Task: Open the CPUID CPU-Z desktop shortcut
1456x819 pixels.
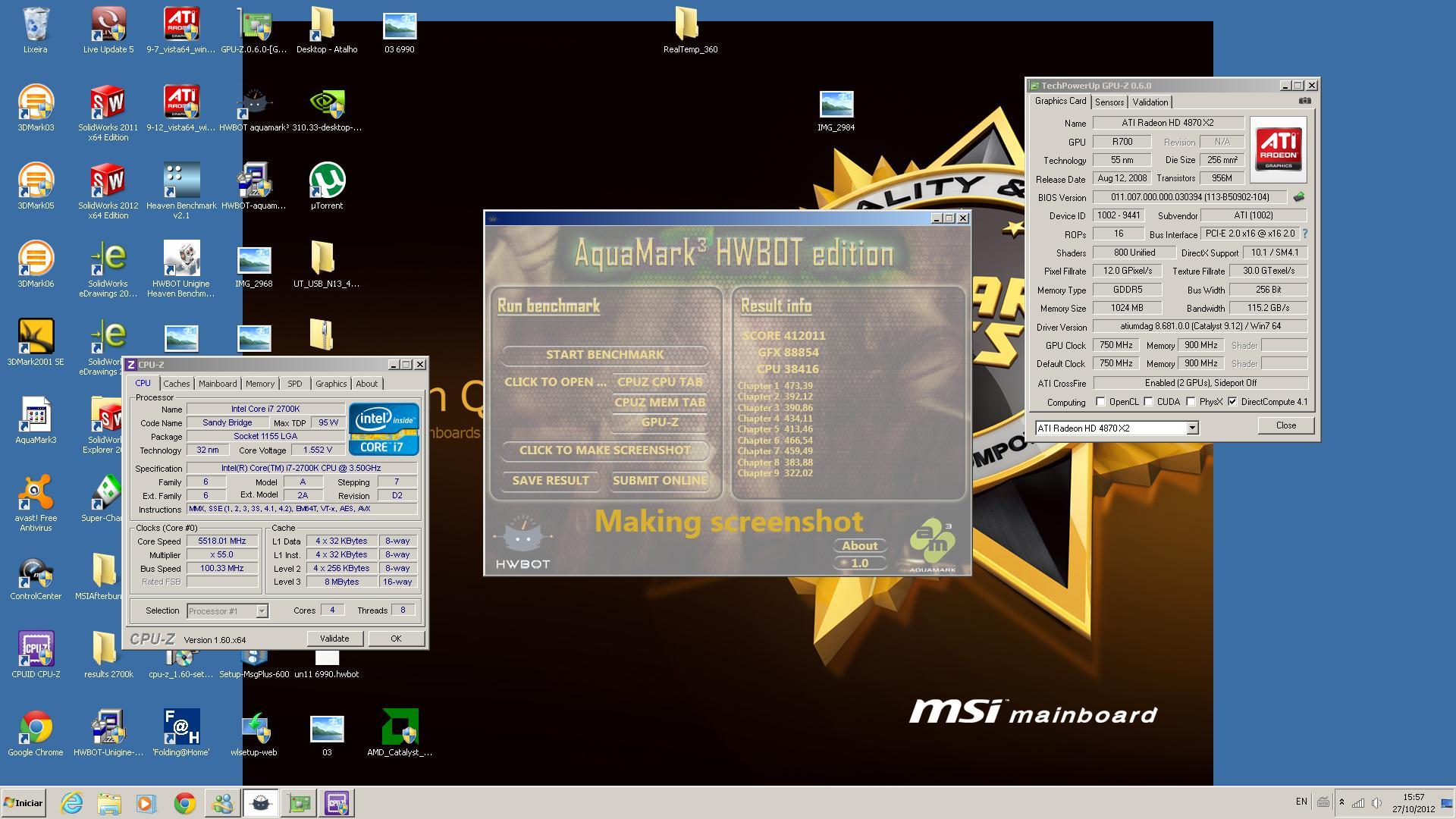Action: pyautogui.click(x=36, y=655)
